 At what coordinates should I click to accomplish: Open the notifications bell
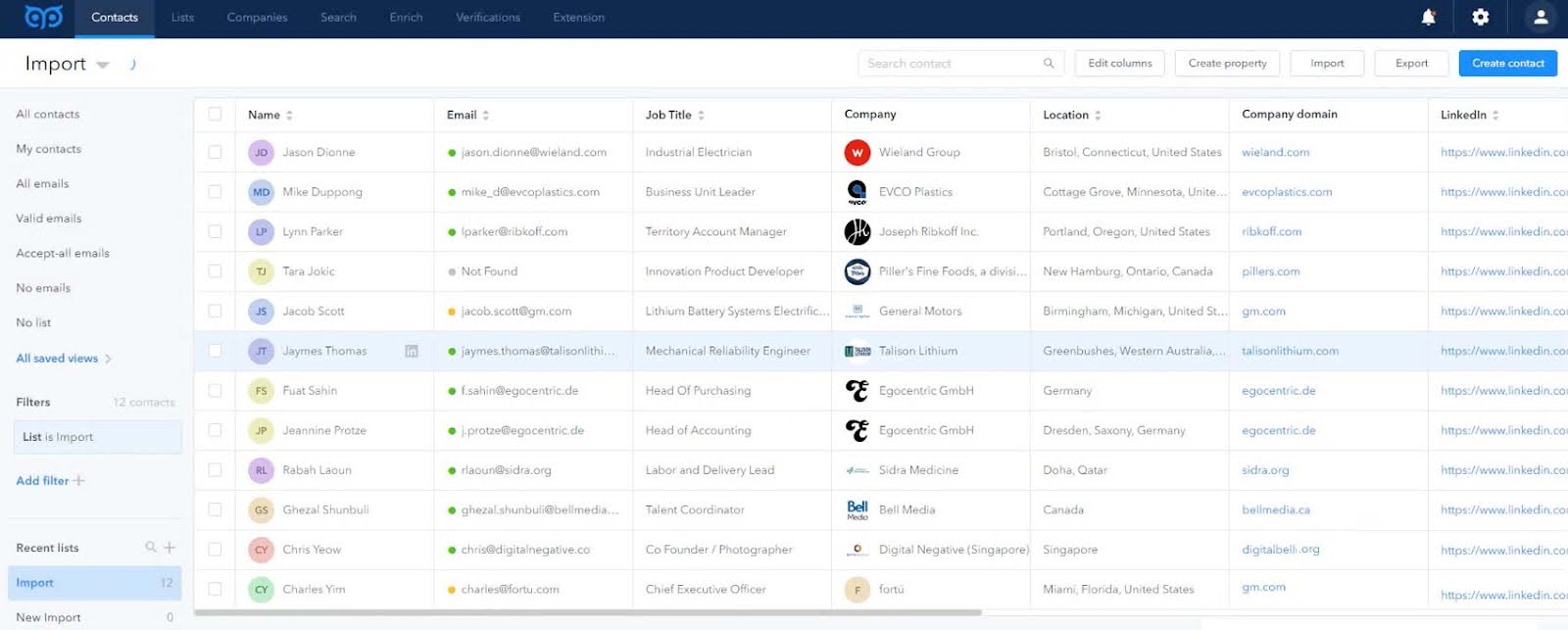[x=1428, y=17]
